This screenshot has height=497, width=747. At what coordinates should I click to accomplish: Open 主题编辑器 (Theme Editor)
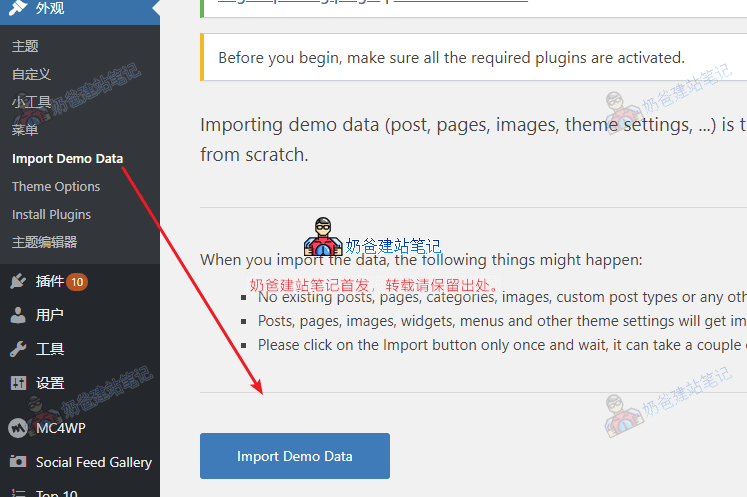pos(44,242)
